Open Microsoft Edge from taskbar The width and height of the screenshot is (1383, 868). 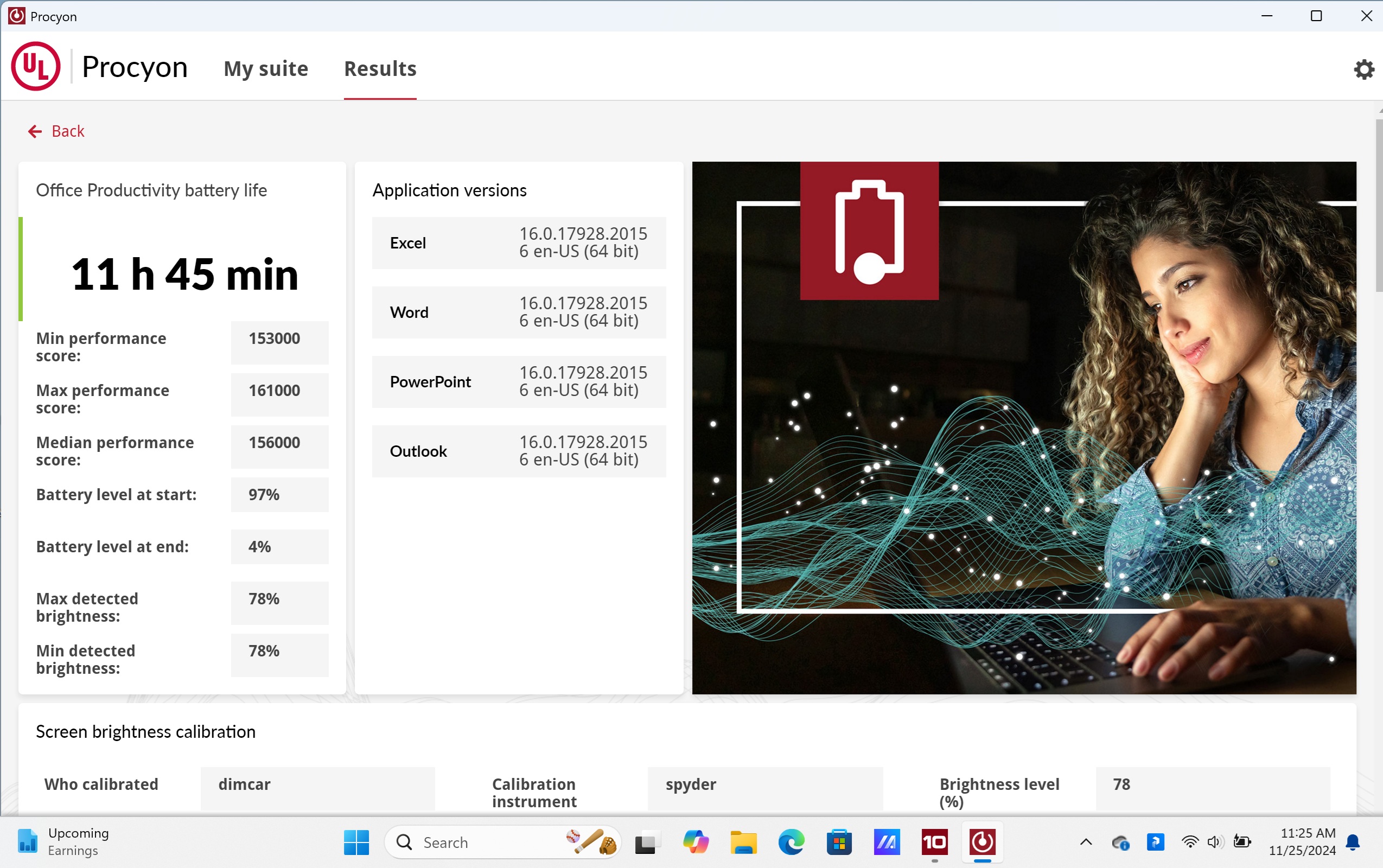(791, 842)
